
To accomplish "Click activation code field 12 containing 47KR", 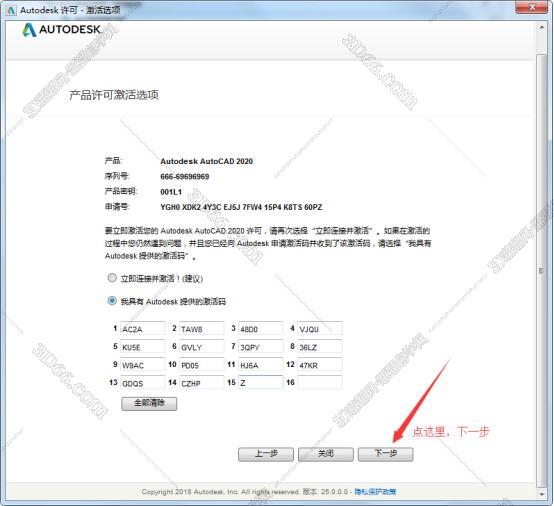I will point(320,365).
